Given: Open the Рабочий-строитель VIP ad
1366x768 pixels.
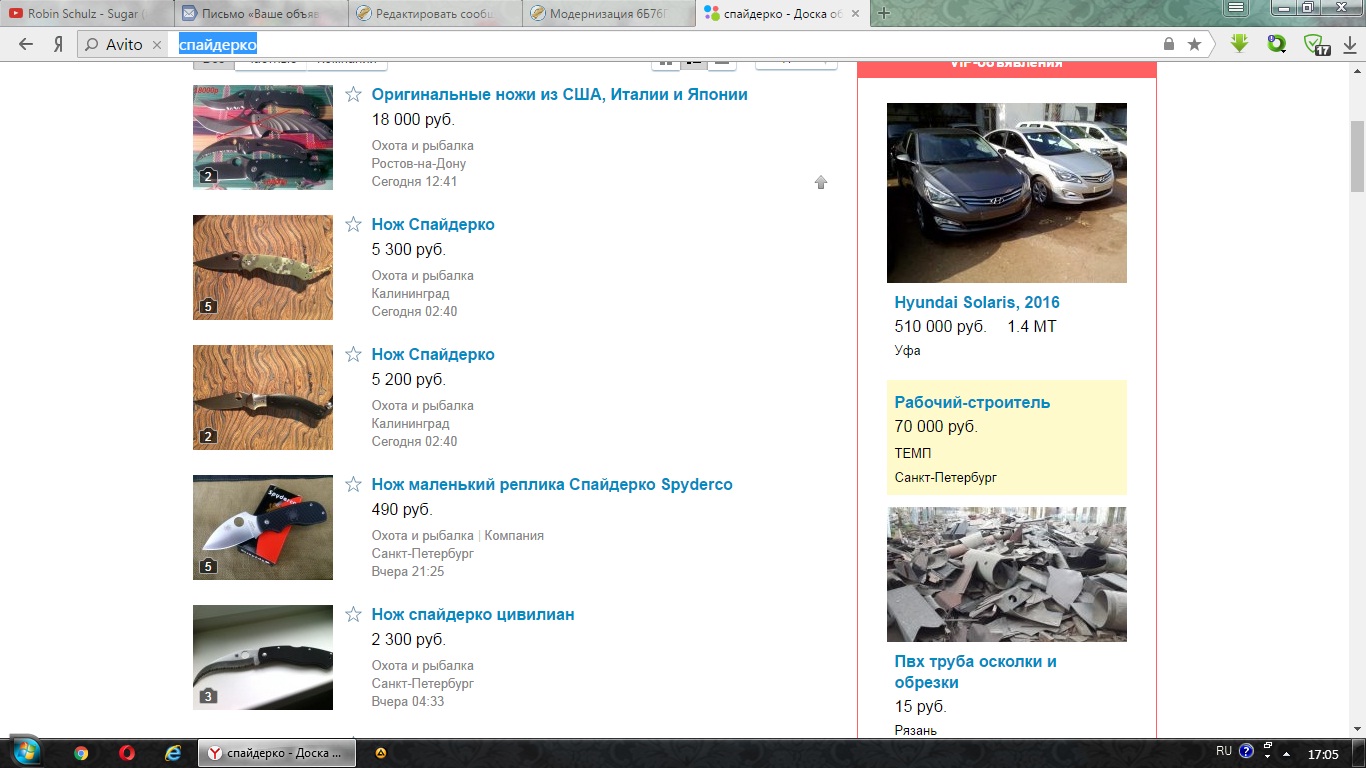Looking at the screenshot, I should (972, 402).
